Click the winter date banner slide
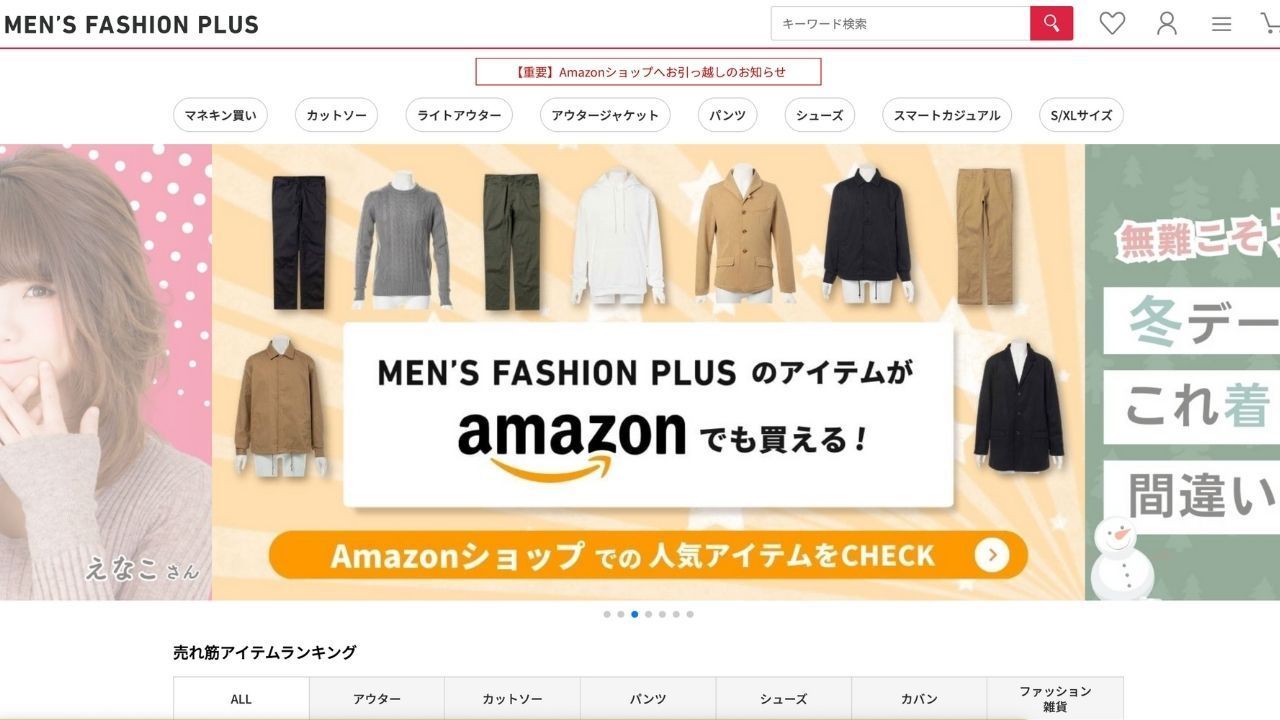Image resolution: width=1280 pixels, height=720 pixels. tap(1182, 372)
